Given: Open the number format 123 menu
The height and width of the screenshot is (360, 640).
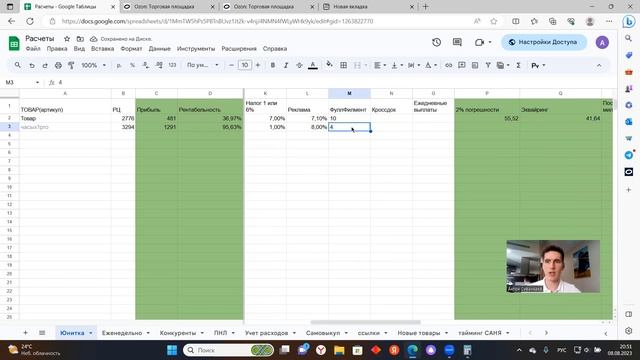Looking at the screenshot, I should pos(172,65).
